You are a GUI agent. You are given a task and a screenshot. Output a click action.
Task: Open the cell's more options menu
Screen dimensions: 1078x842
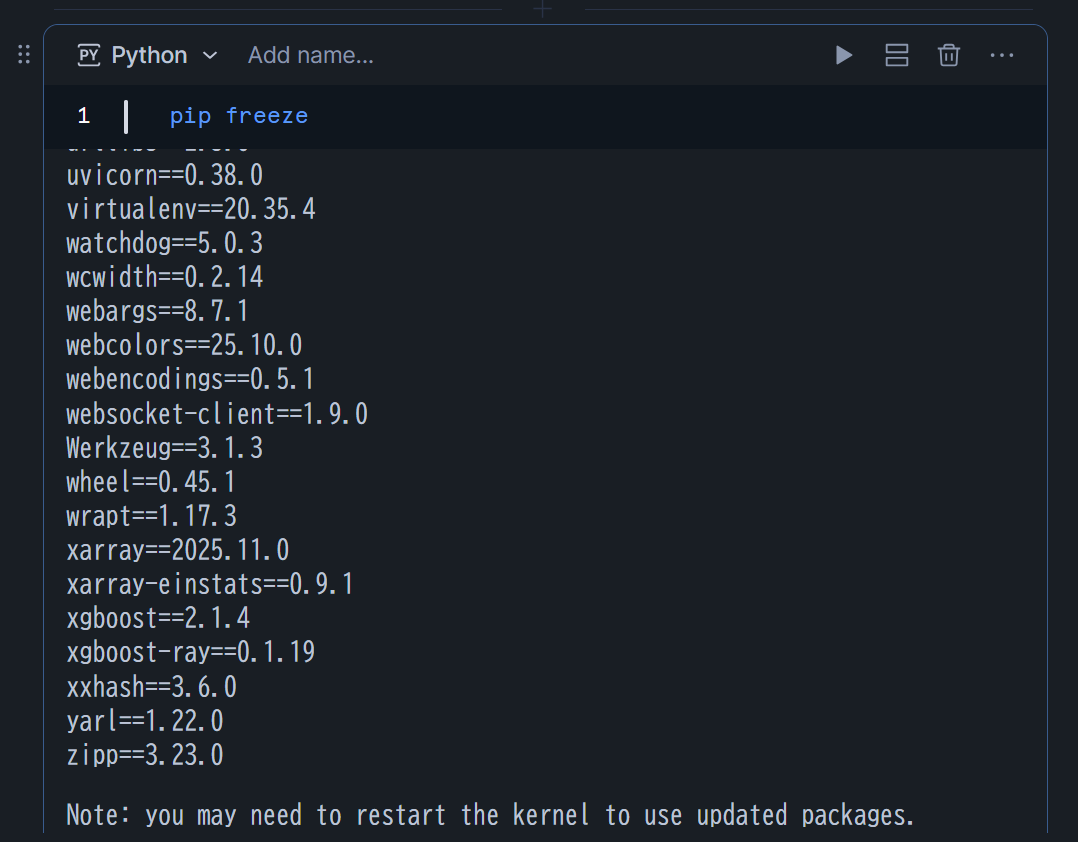coord(1002,56)
